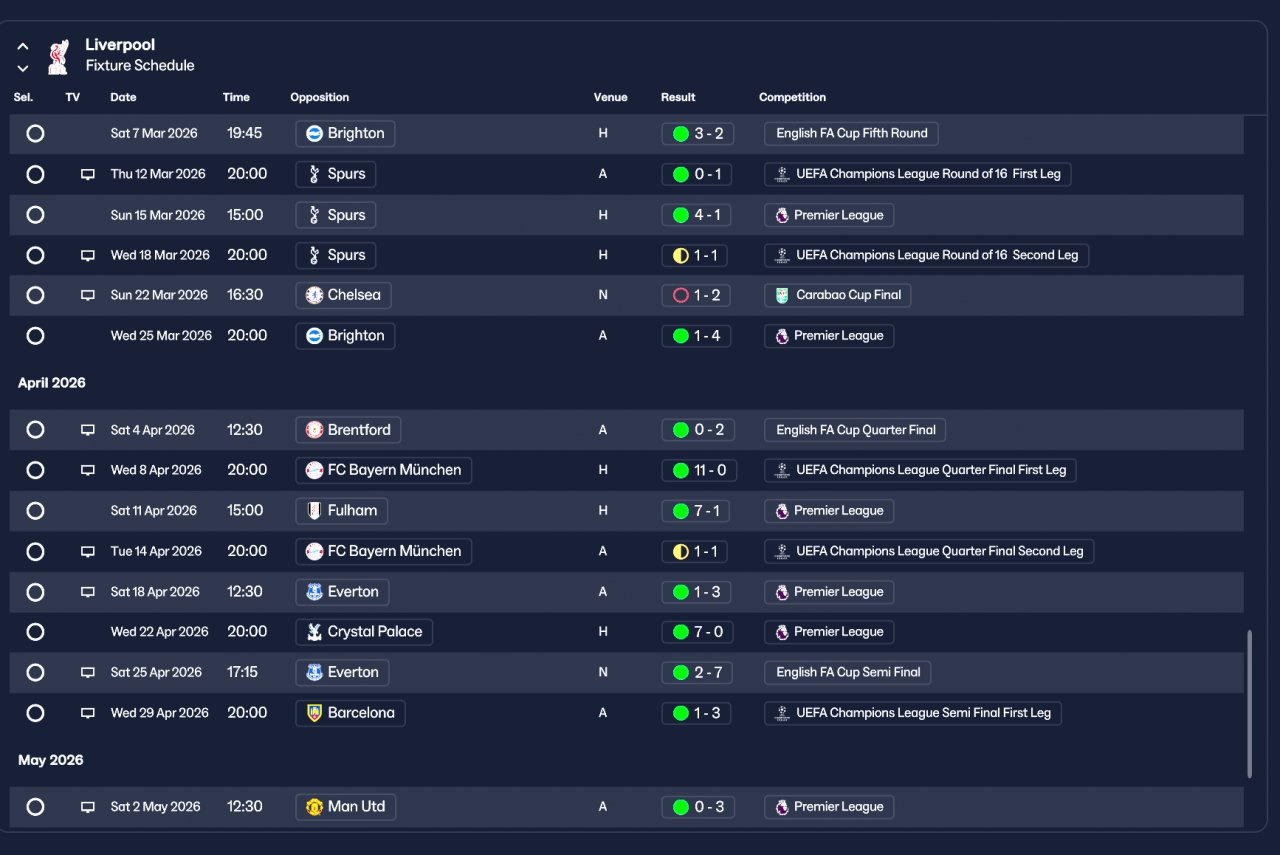Click the Brentford badge icon
1280x855 pixels.
(314, 430)
